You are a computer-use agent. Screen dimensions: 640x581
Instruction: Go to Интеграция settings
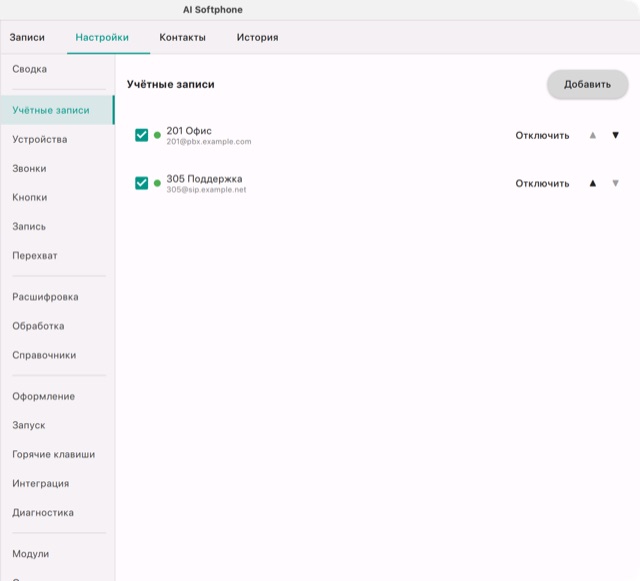pos(57,483)
